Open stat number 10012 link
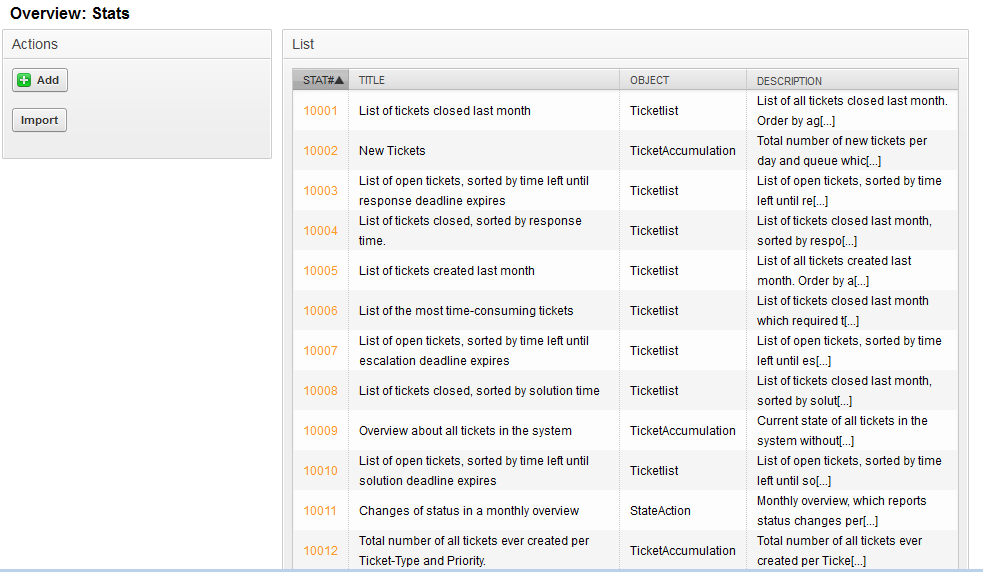 (x=320, y=551)
